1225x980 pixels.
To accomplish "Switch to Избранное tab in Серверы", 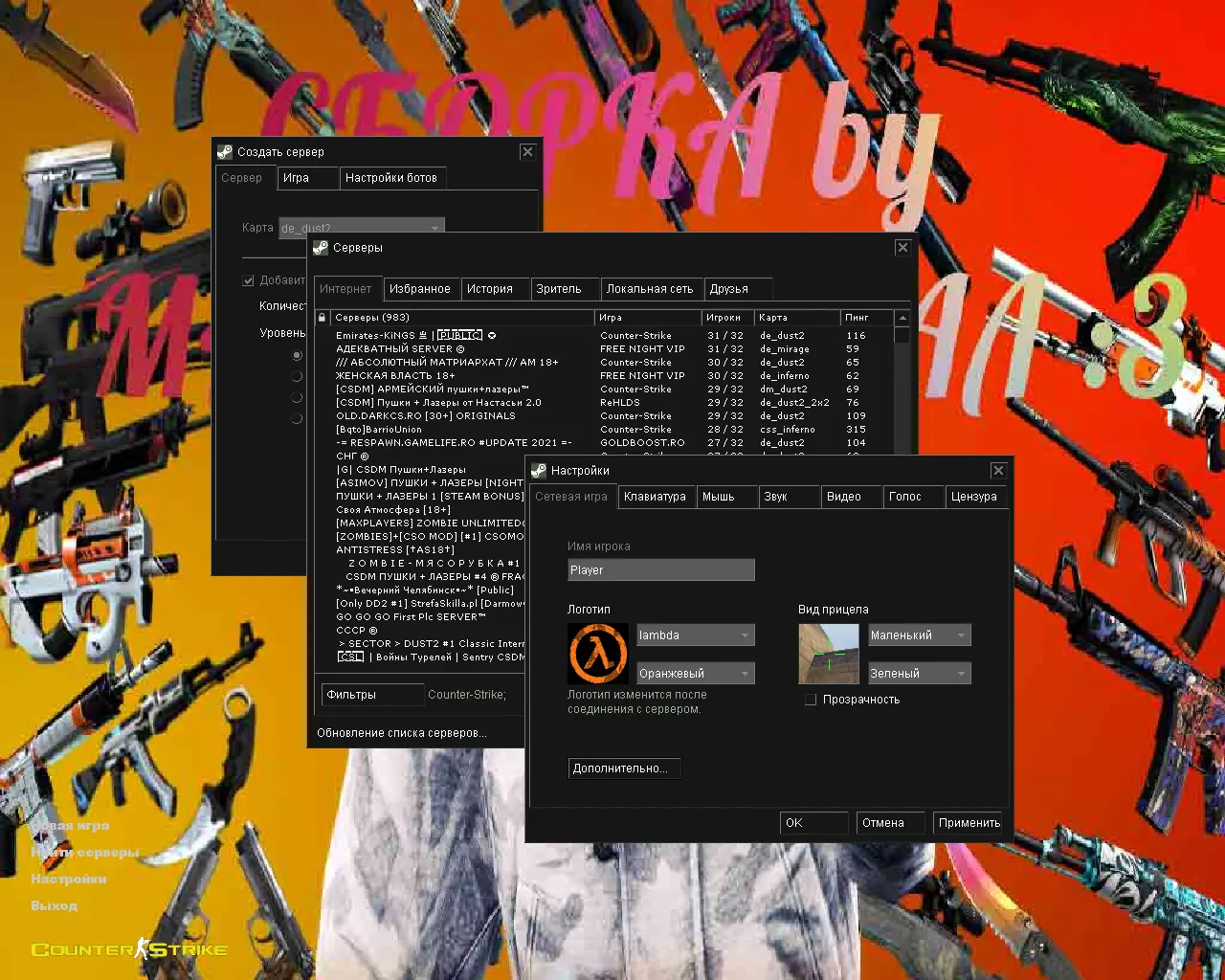I will point(420,289).
